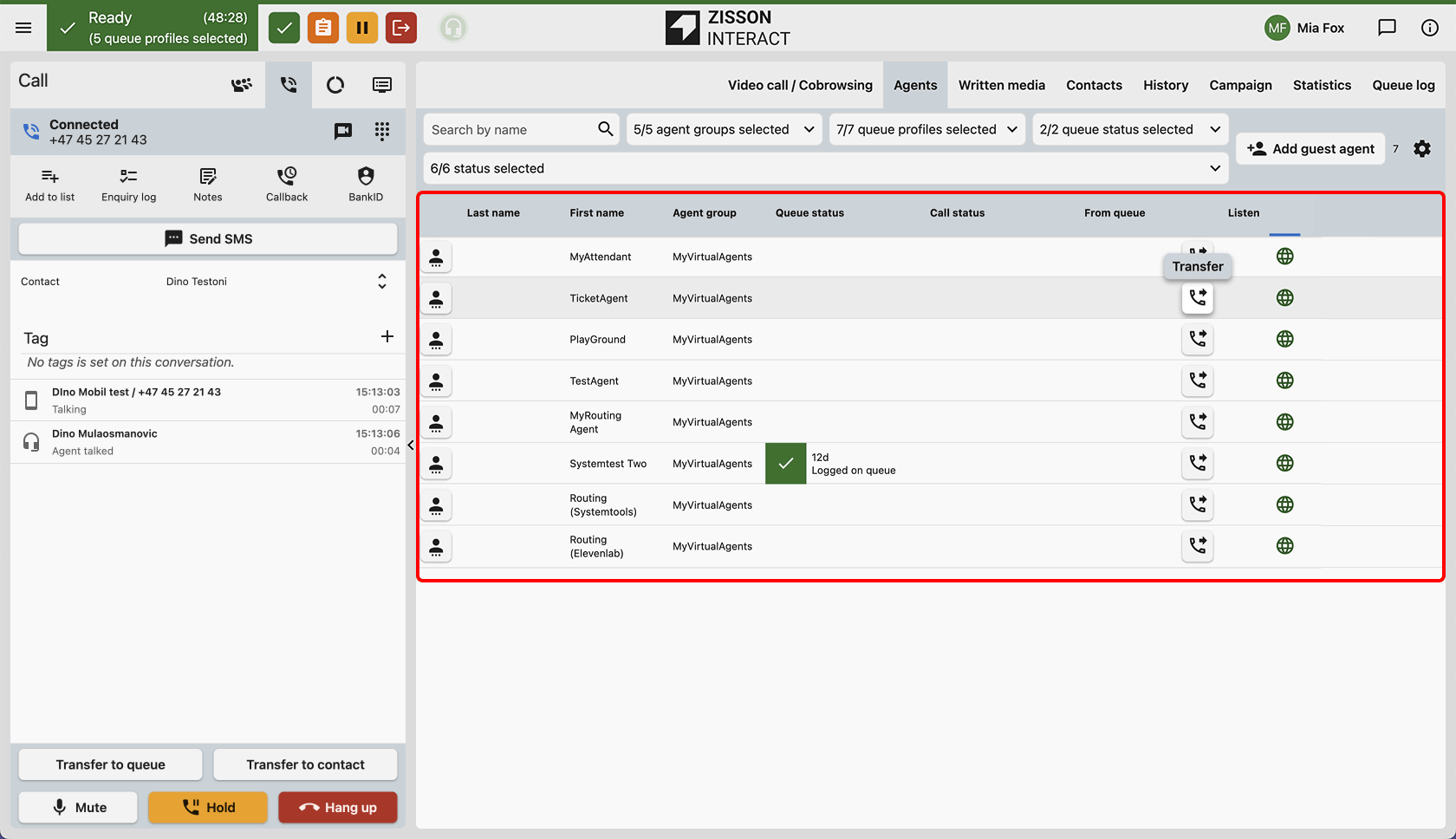Screen dimensions: 1456x839
Task: Click the red logout icon
Action: pos(401,28)
